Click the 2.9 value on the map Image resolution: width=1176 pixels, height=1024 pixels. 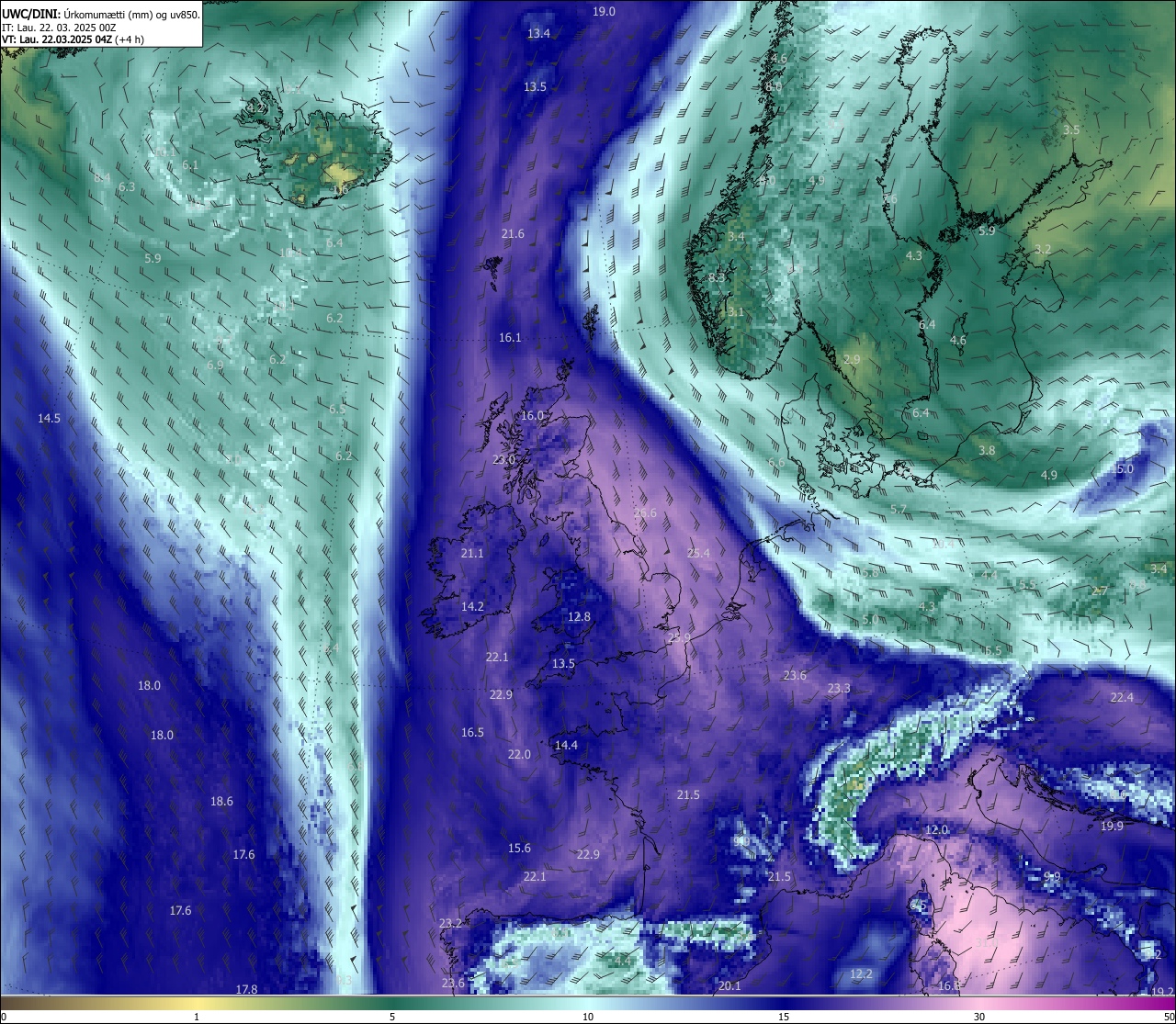(852, 360)
